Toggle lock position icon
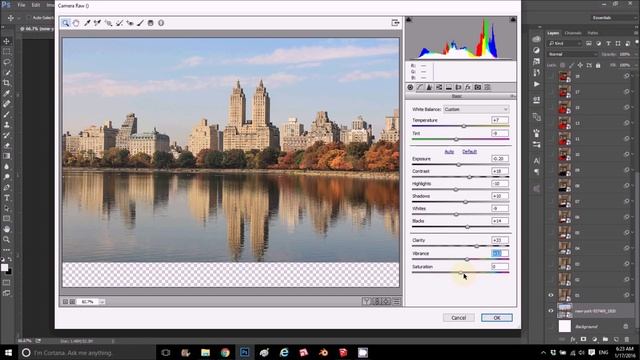 [x=580, y=65]
